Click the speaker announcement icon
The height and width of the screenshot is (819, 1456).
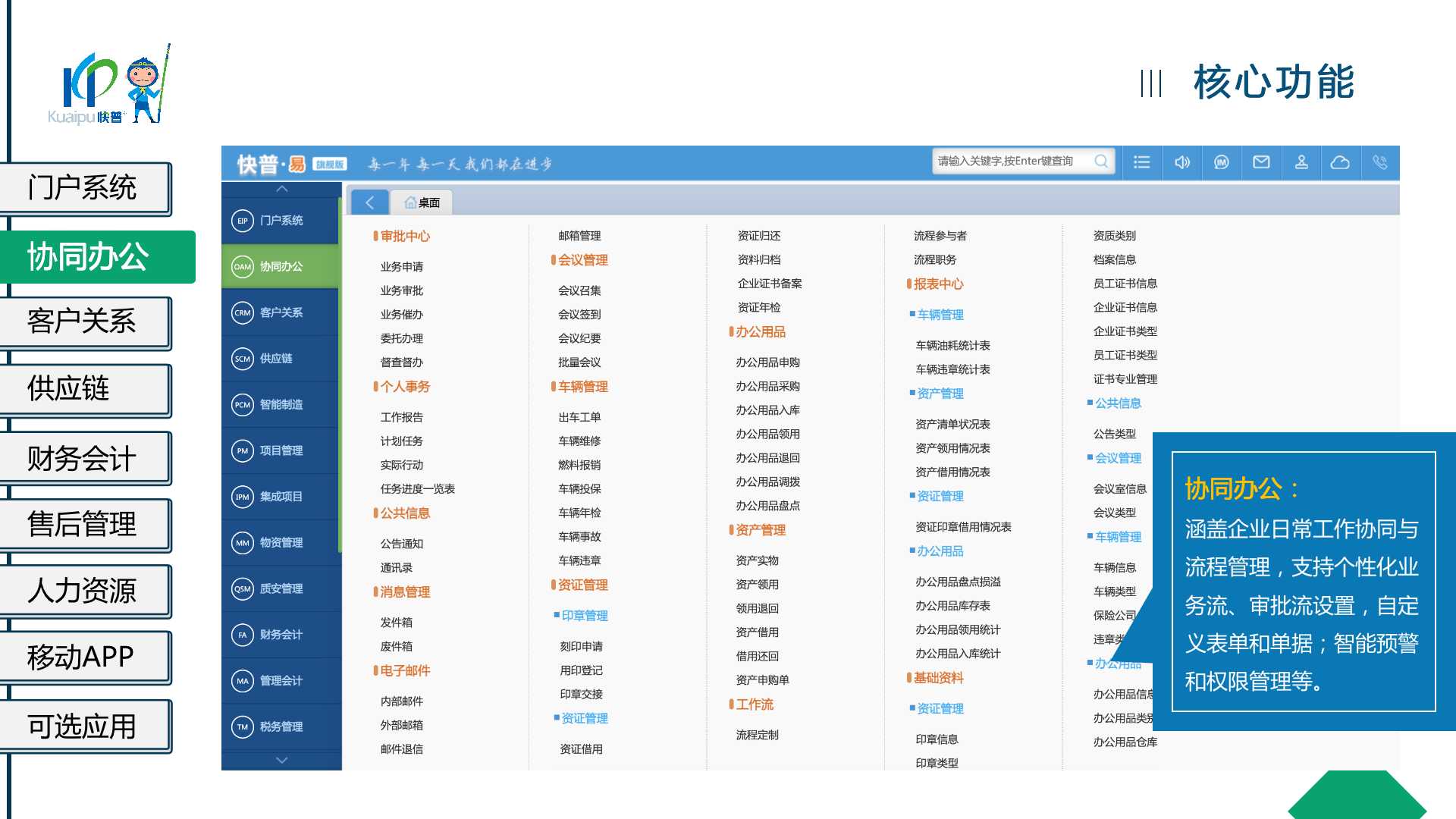(x=1182, y=162)
